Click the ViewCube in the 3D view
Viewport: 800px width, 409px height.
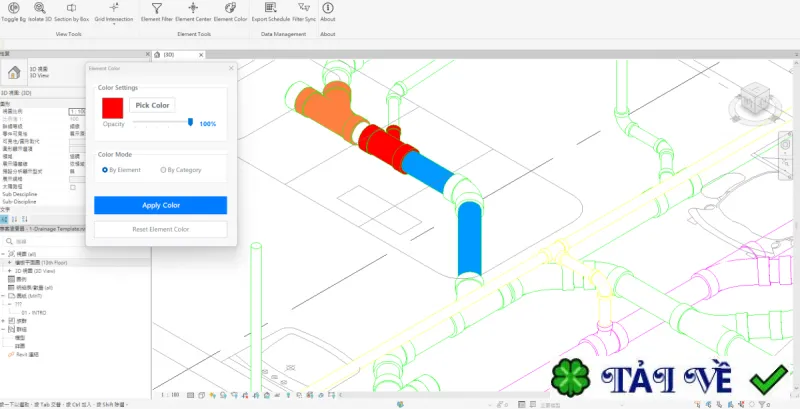click(x=755, y=101)
